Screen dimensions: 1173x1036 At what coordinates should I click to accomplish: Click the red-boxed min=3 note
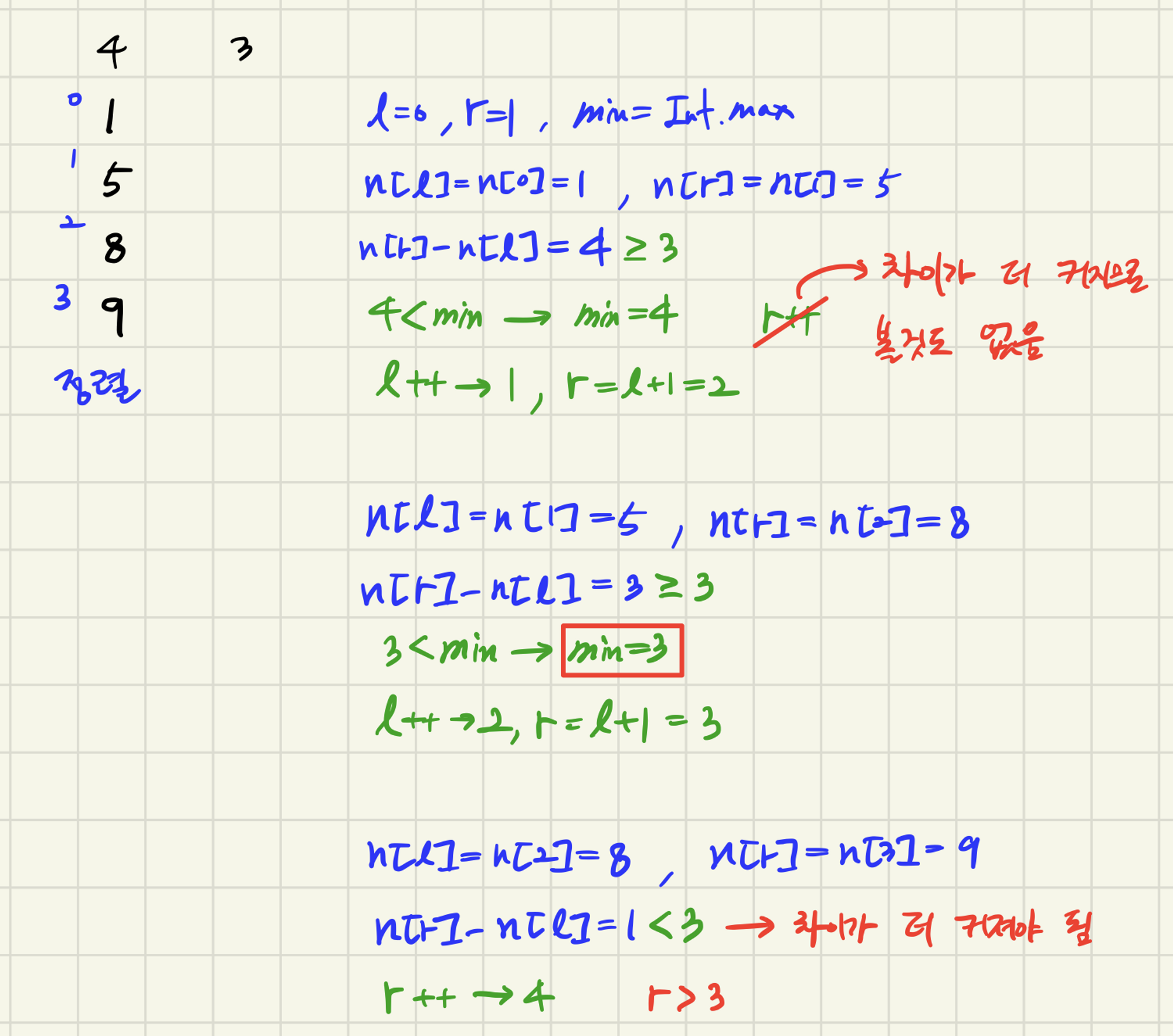click(x=622, y=650)
